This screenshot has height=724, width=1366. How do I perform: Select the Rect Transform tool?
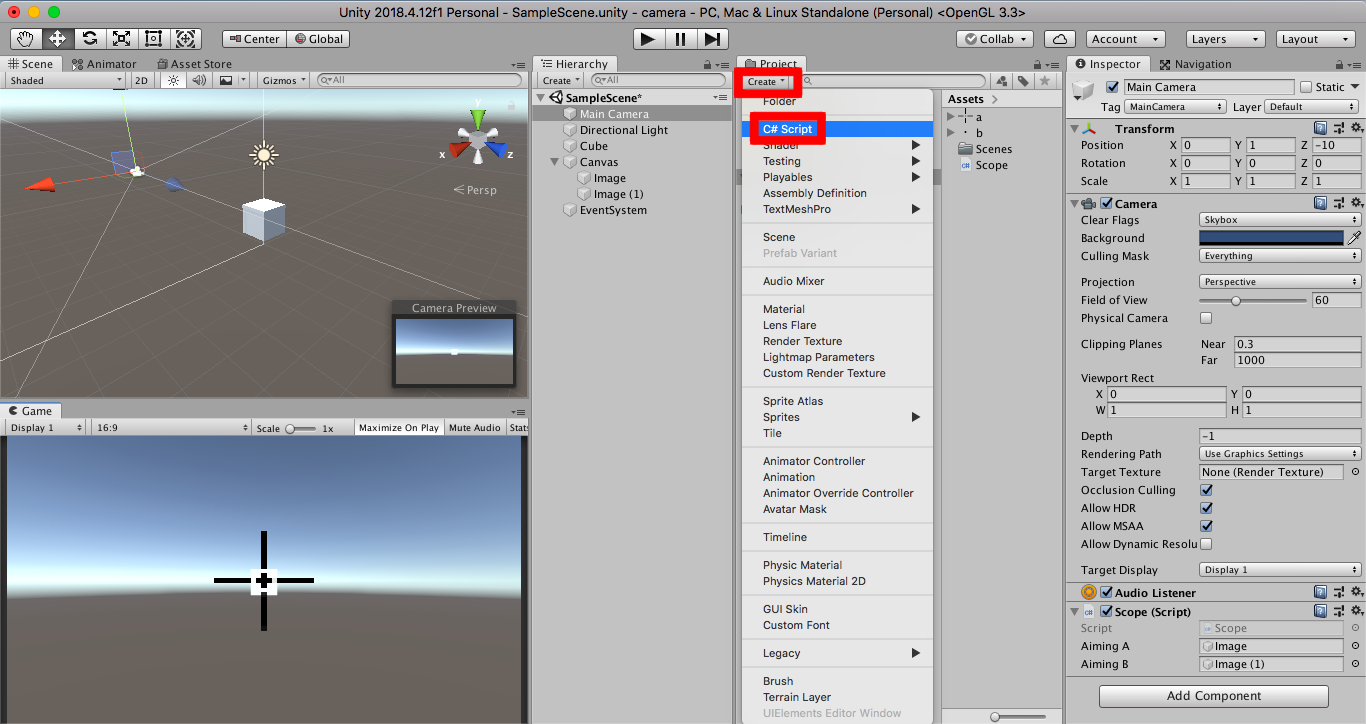click(x=154, y=39)
